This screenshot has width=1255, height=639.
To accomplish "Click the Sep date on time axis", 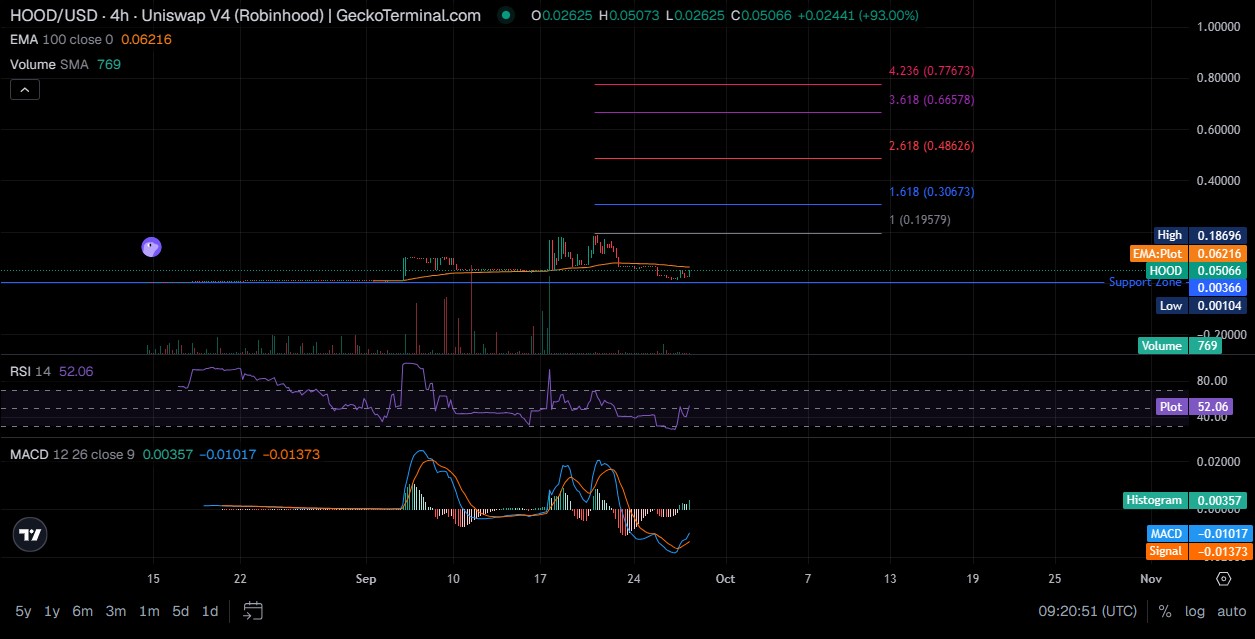I will click(x=365, y=578).
